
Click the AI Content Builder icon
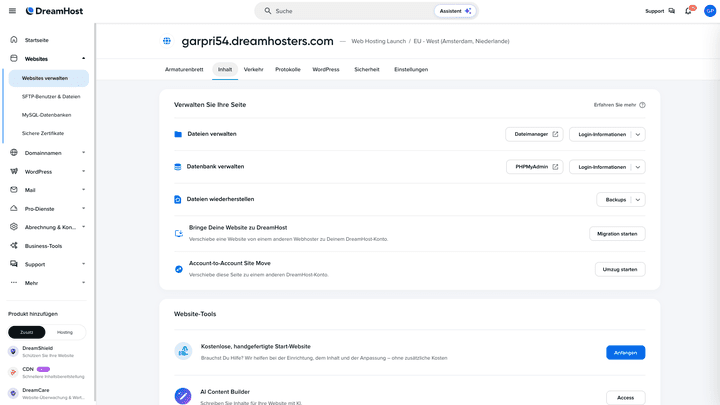183,396
